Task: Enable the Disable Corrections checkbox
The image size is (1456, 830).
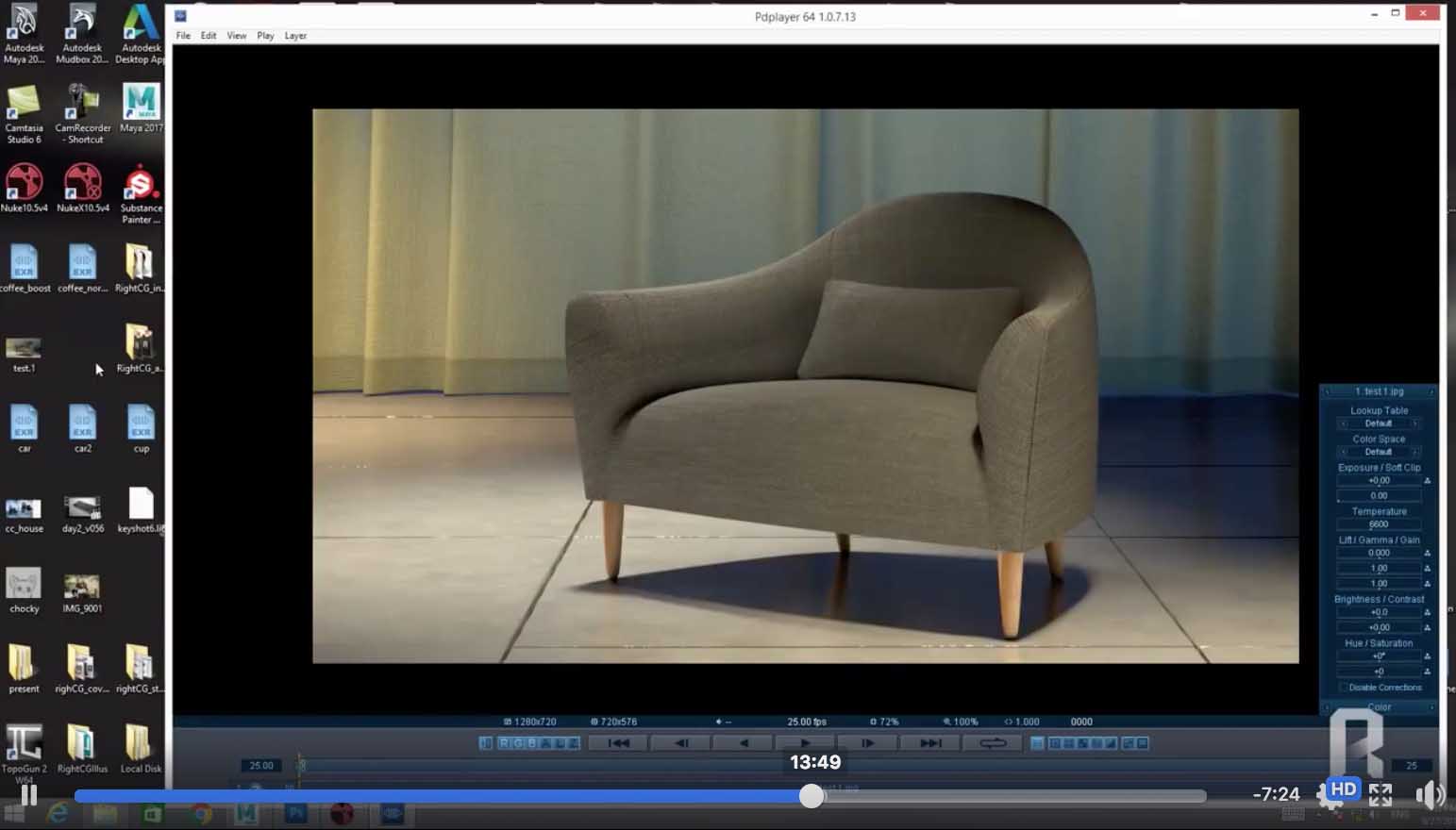Action: [1344, 688]
